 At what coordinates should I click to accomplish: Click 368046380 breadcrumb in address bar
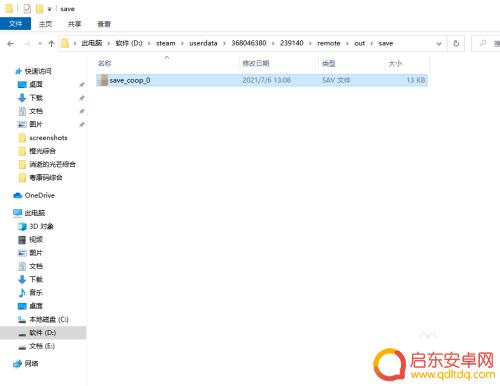click(249, 43)
